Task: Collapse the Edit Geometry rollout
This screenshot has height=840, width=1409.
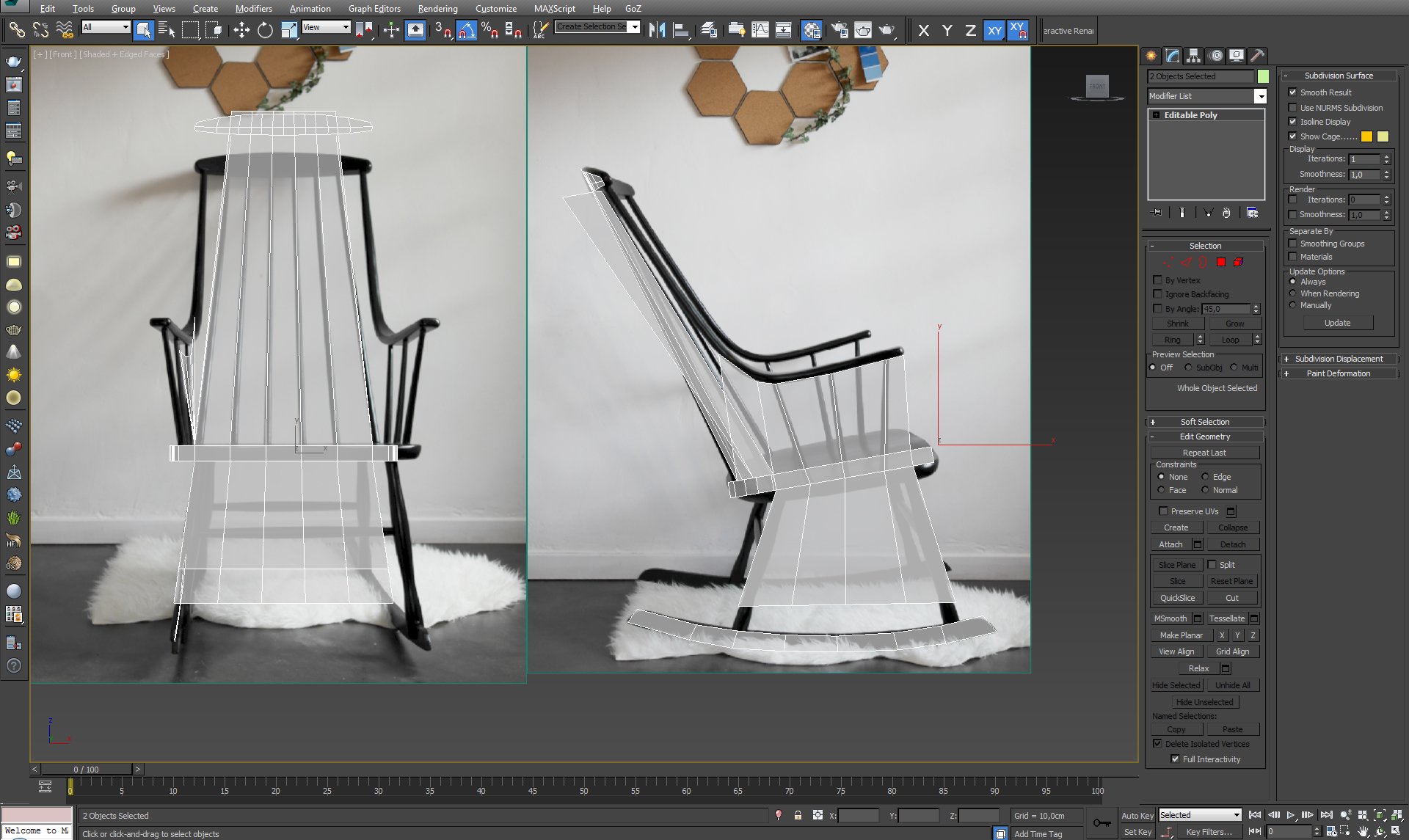Action: pyautogui.click(x=1205, y=437)
